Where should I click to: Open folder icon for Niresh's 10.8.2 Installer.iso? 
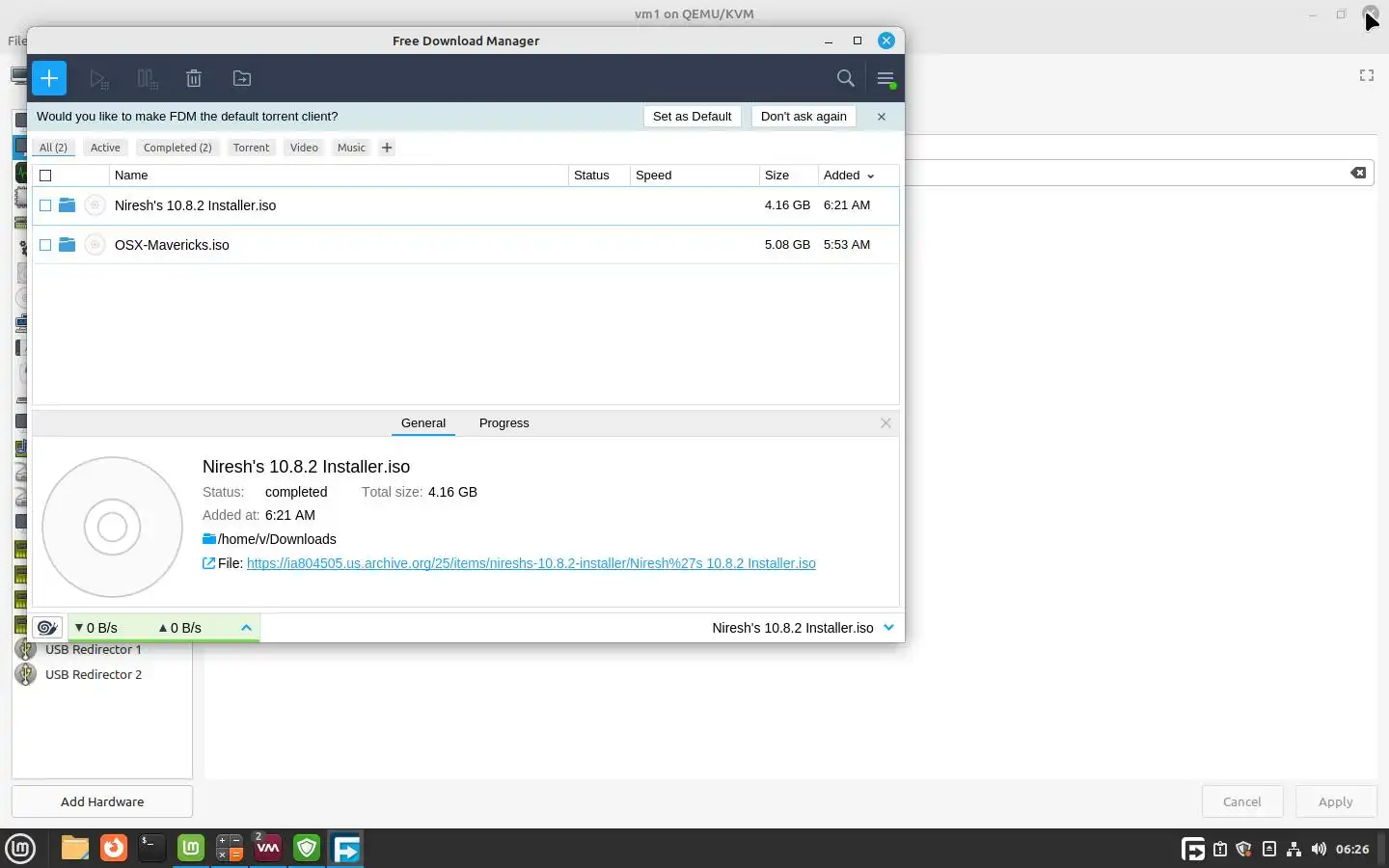pos(67,204)
